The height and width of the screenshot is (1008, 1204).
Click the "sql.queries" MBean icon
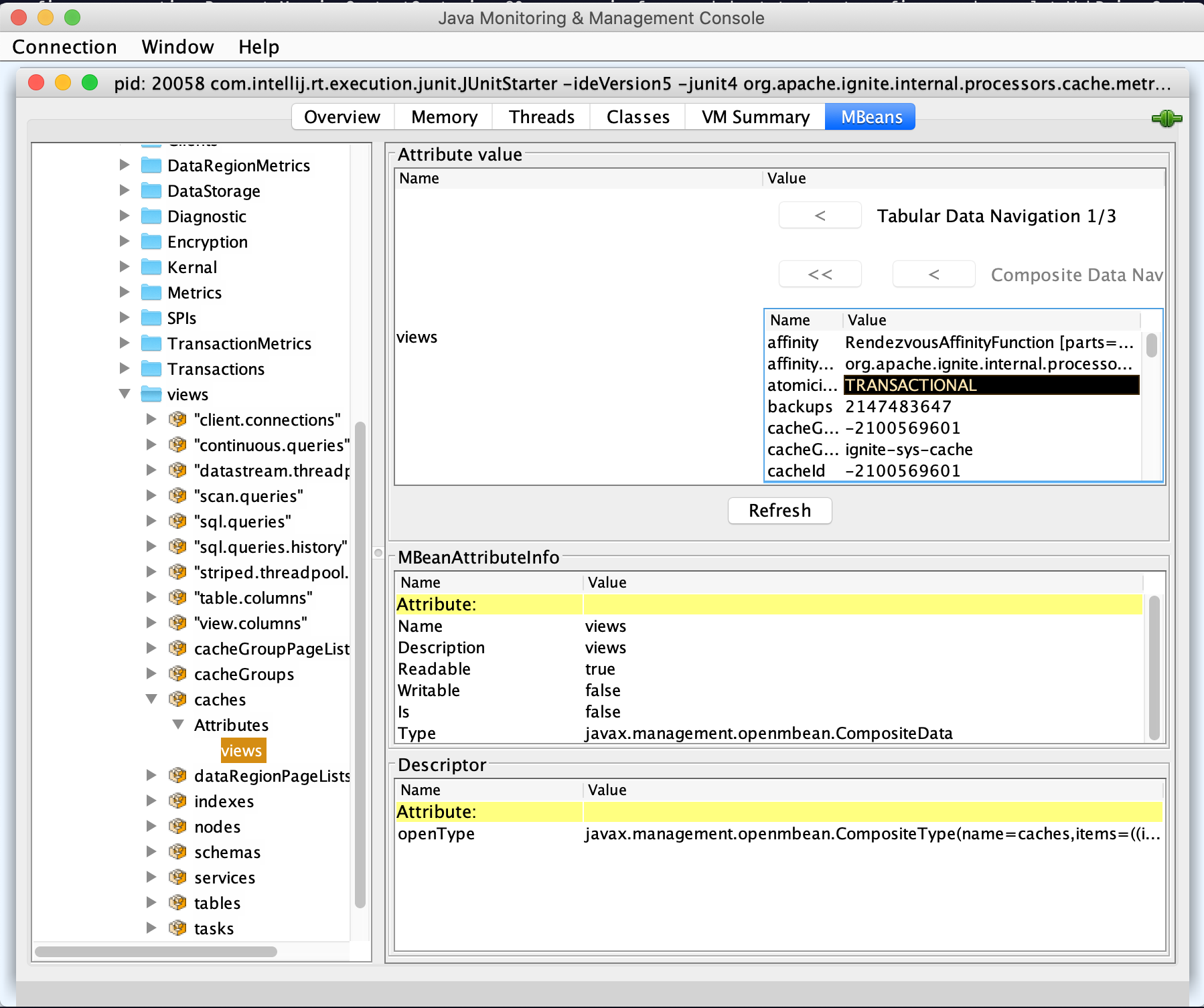coord(177,521)
